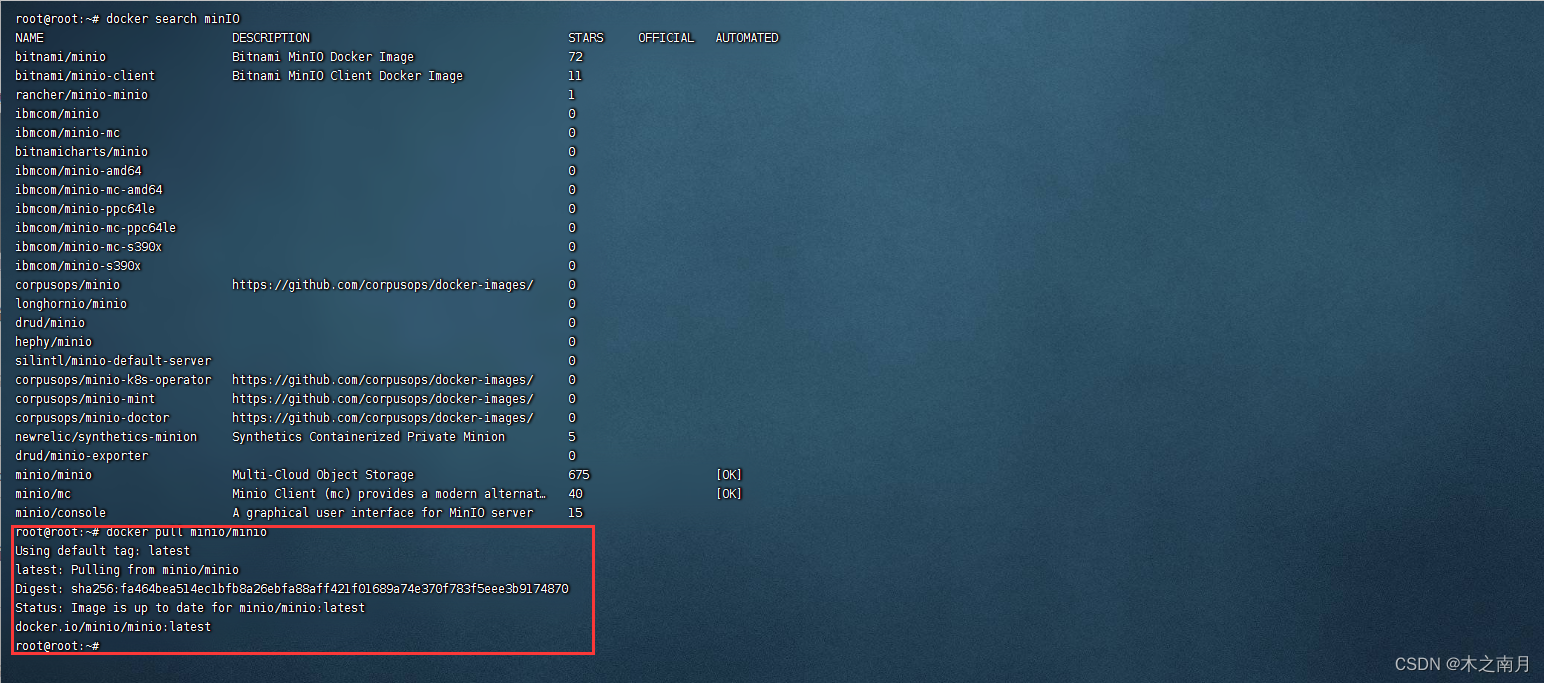Viewport: 1544px width, 683px height.
Task: Click the 'ibmcom/minio-mc-ppc64le' image name
Action: (96, 228)
